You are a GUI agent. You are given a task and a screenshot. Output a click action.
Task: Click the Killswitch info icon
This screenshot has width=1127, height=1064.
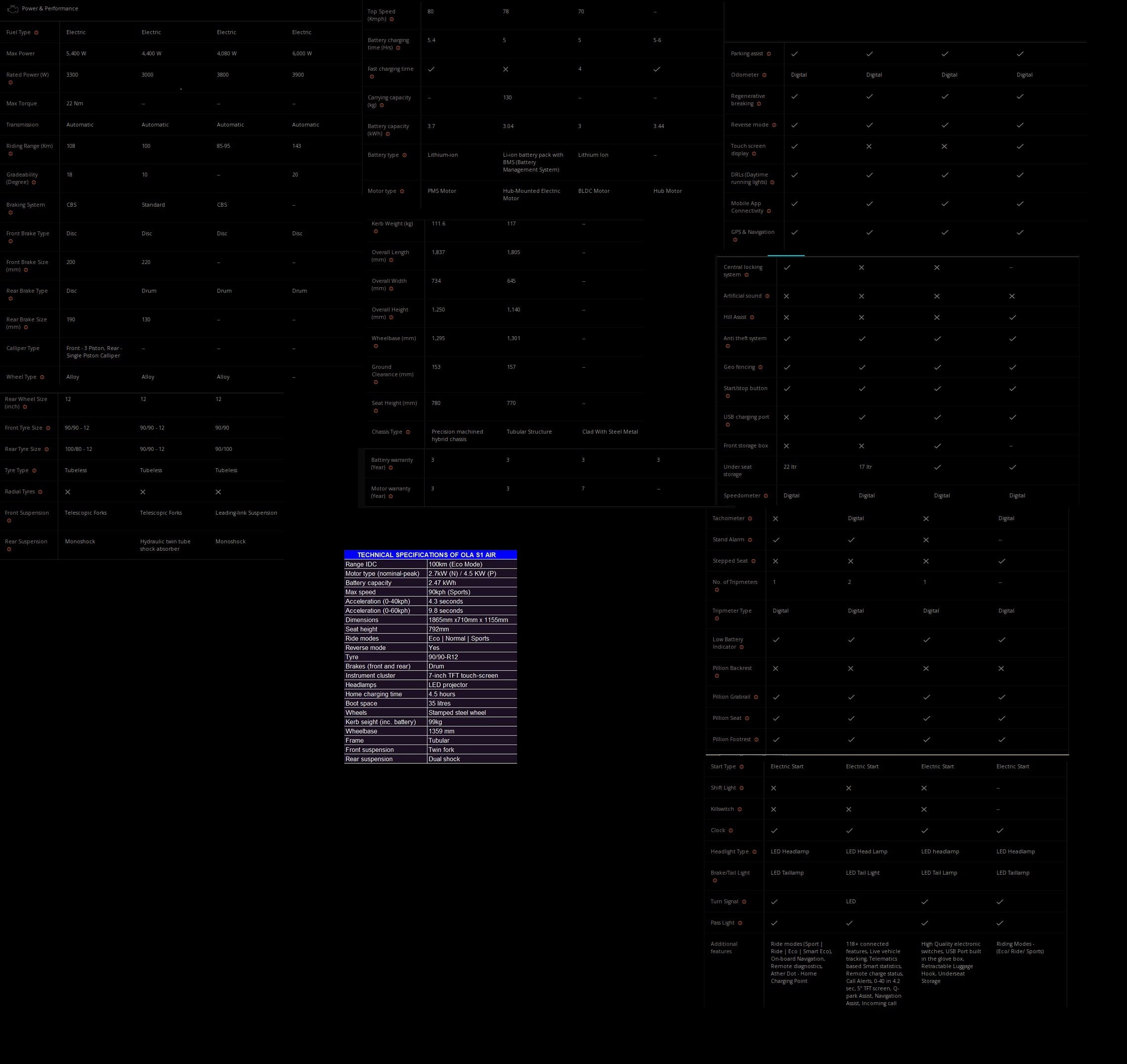coord(739,809)
